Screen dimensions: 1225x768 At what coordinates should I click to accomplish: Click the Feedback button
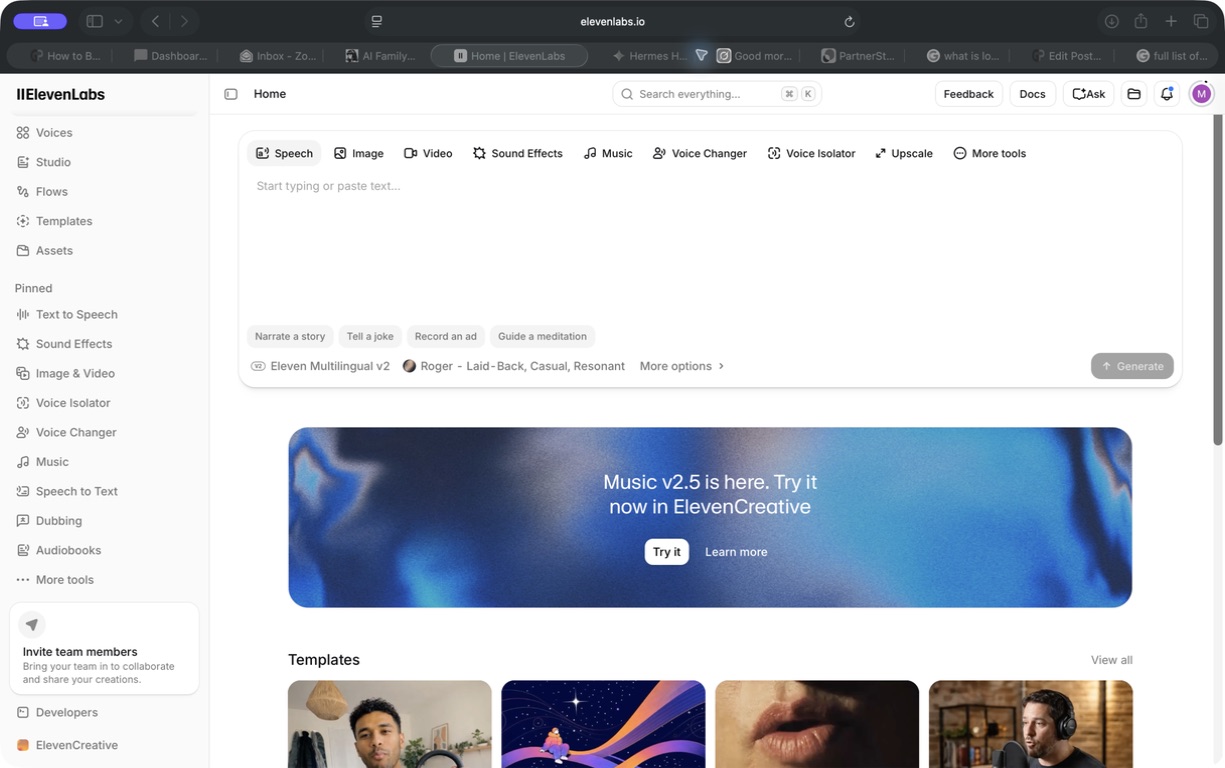pos(968,94)
